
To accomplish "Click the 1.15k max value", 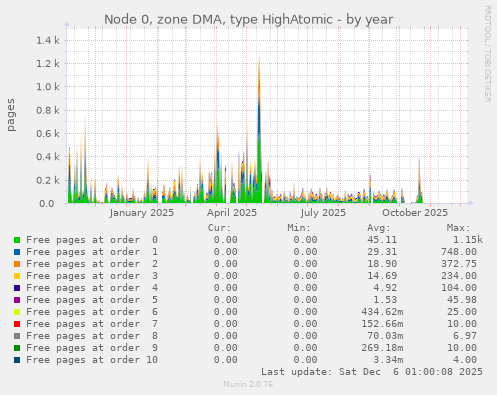I will (468, 240).
